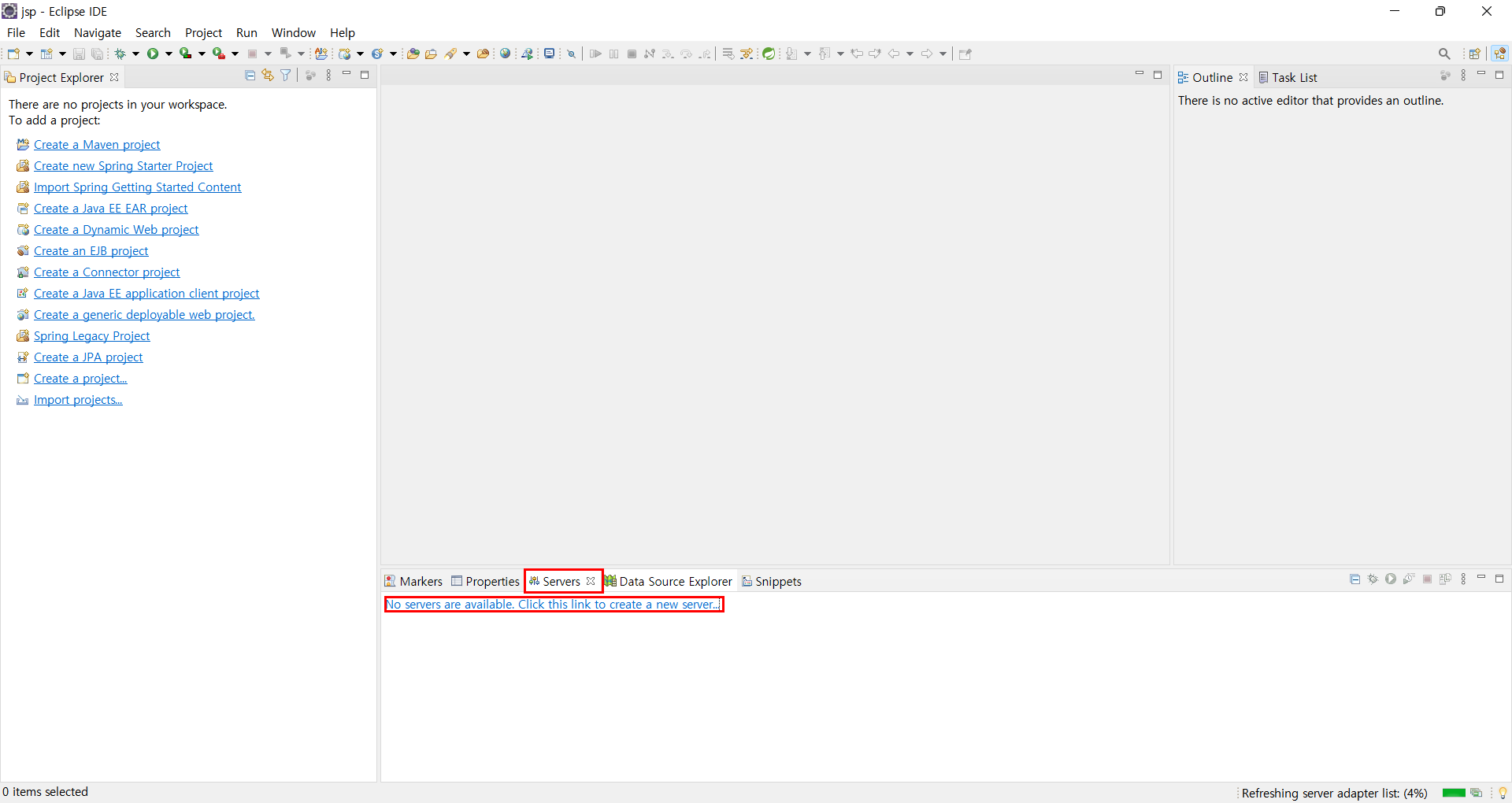The height and width of the screenshot is (803, 1512).
Task: Click the 'Import projects...' link
Action: pyautogui.click(x=78, y=400)
